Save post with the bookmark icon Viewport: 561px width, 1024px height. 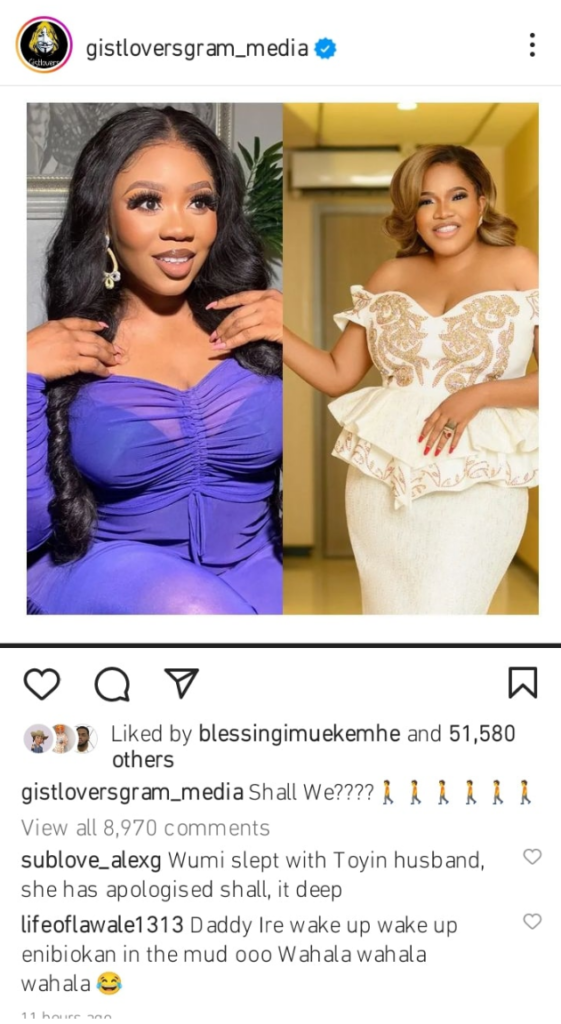(522, 683)
